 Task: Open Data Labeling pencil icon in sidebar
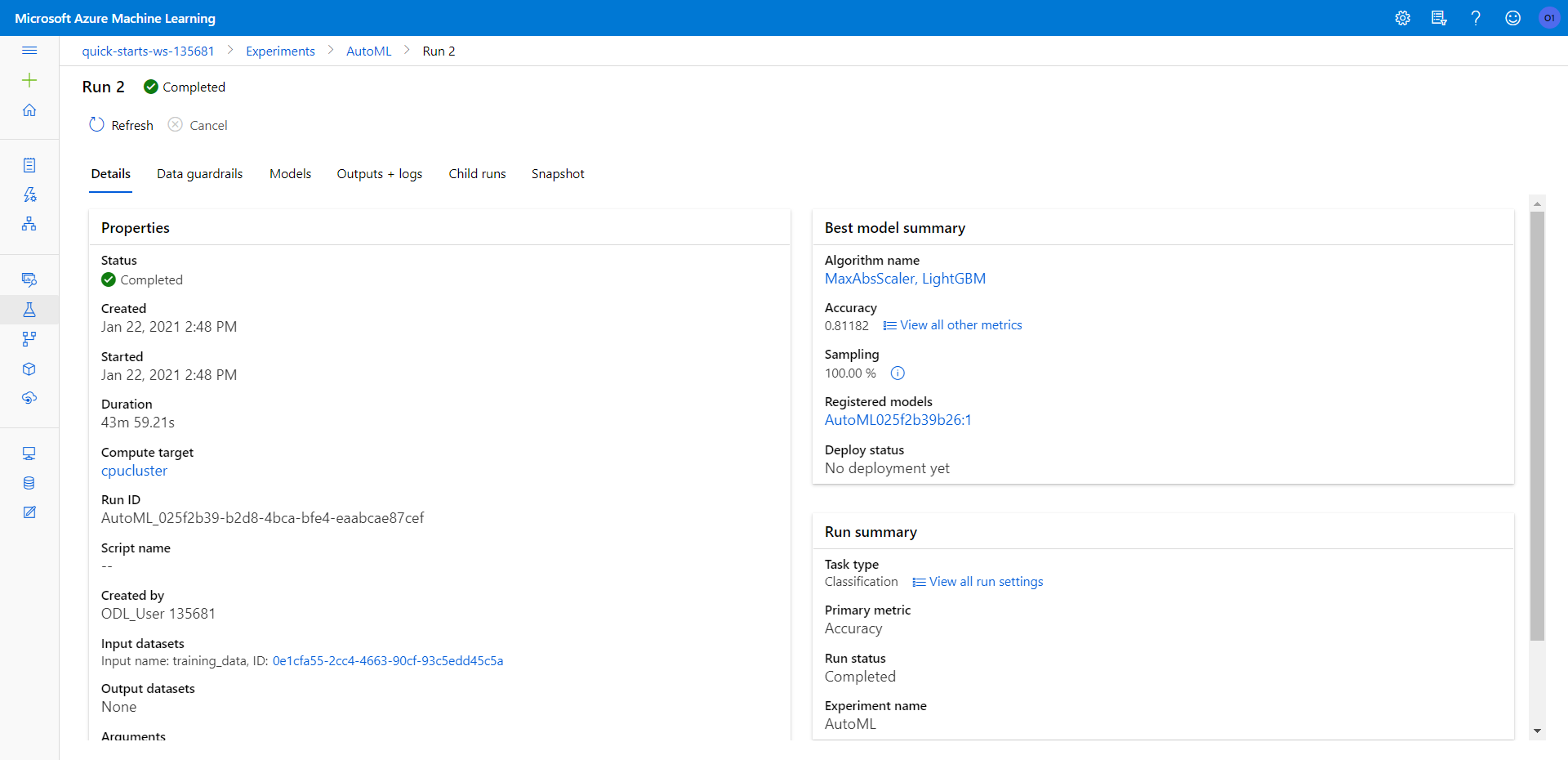[29, 512]
